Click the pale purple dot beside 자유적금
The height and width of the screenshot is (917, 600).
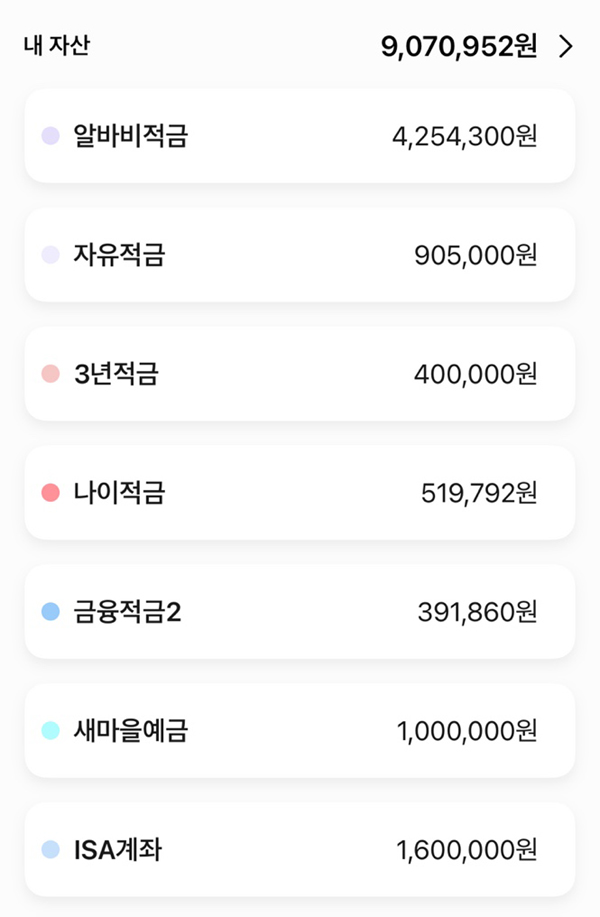[x=51, y=255]
